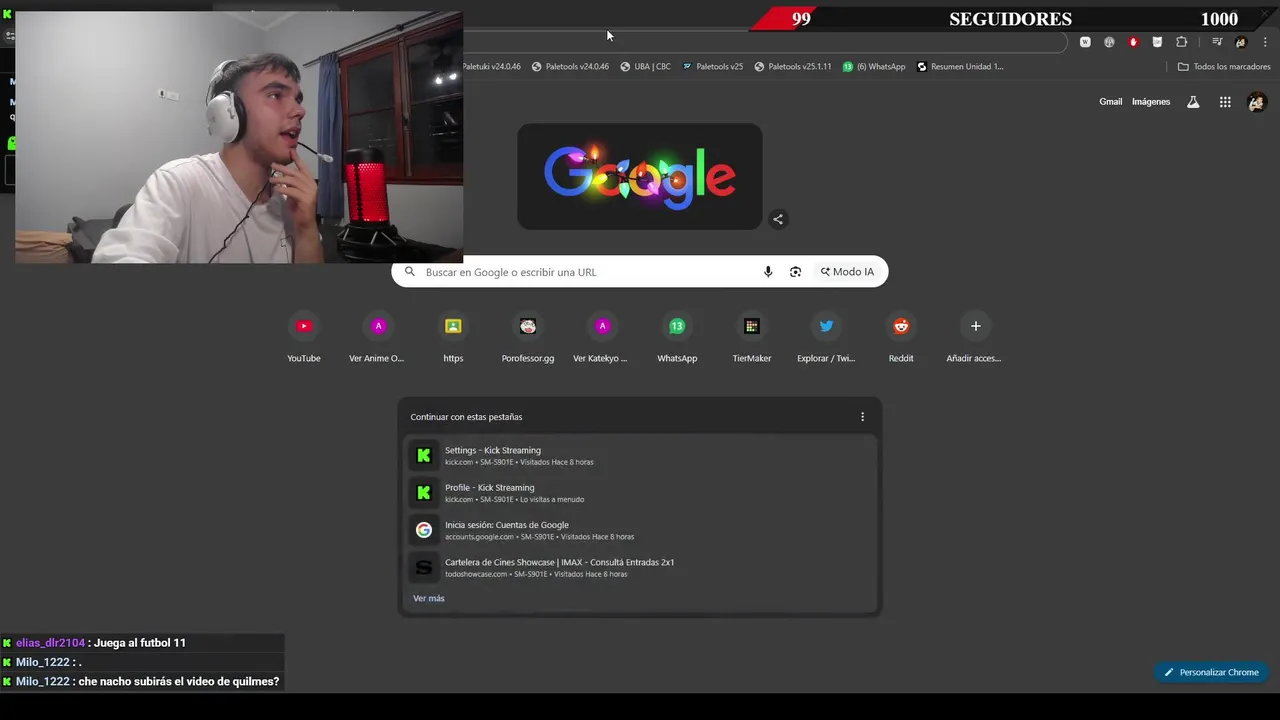The width and height of the screenshot is (1280, 720).
Task: Open Google account profile picture
Action: point(1257,102)
